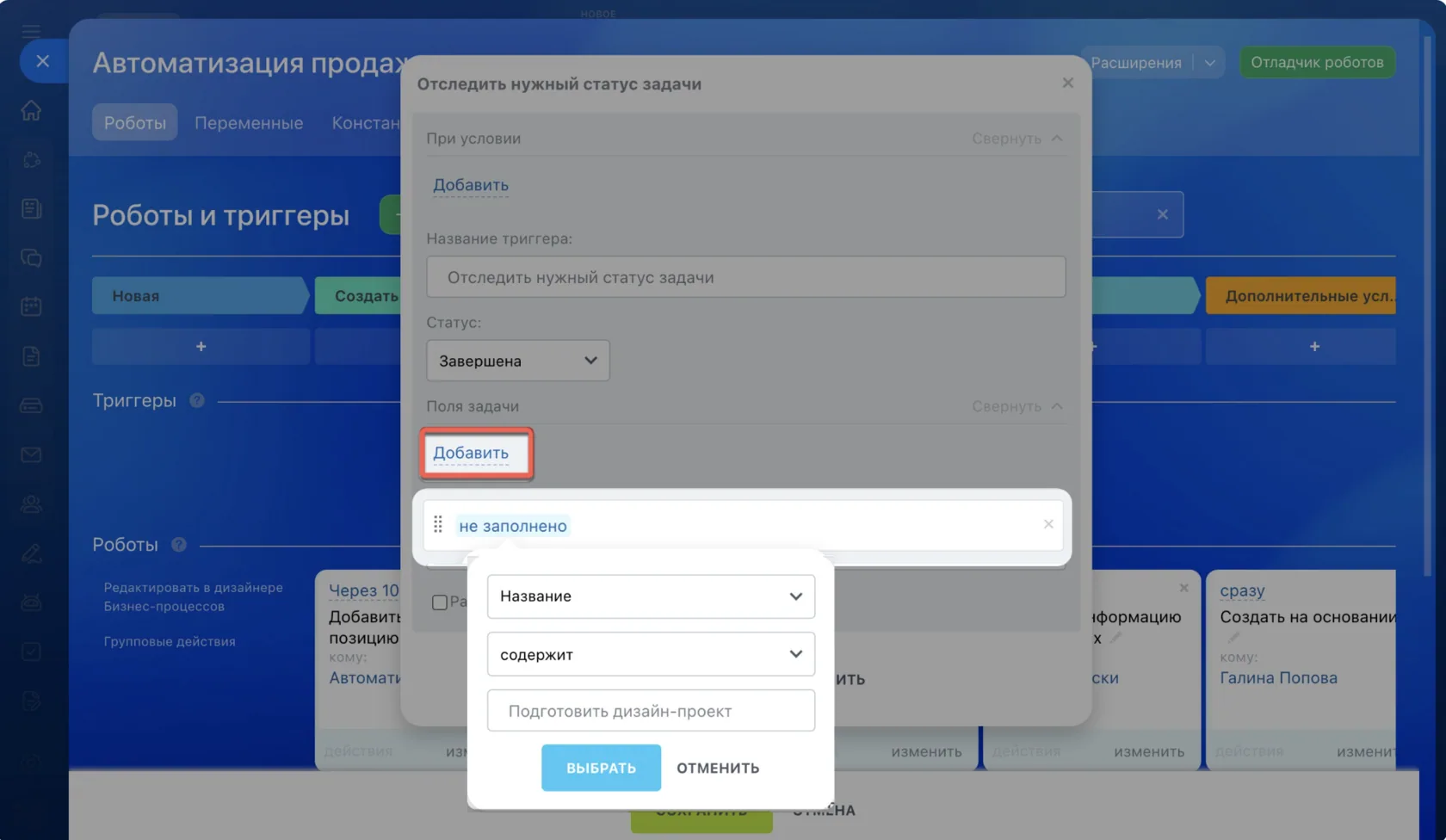Open the mail envelope icon in sidebar
The image size is (1446, 840).
pos(31,454)
